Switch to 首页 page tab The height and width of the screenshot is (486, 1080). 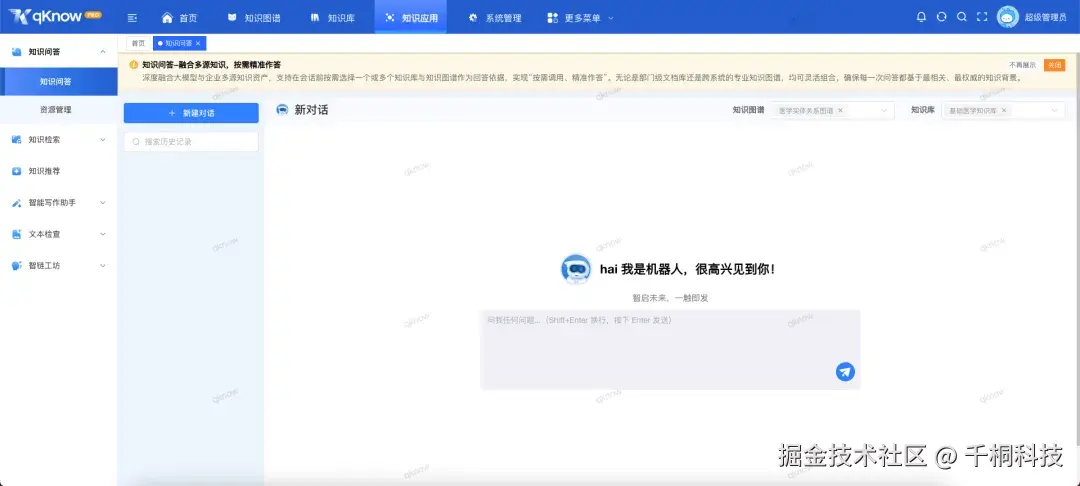tap(138, 43)
